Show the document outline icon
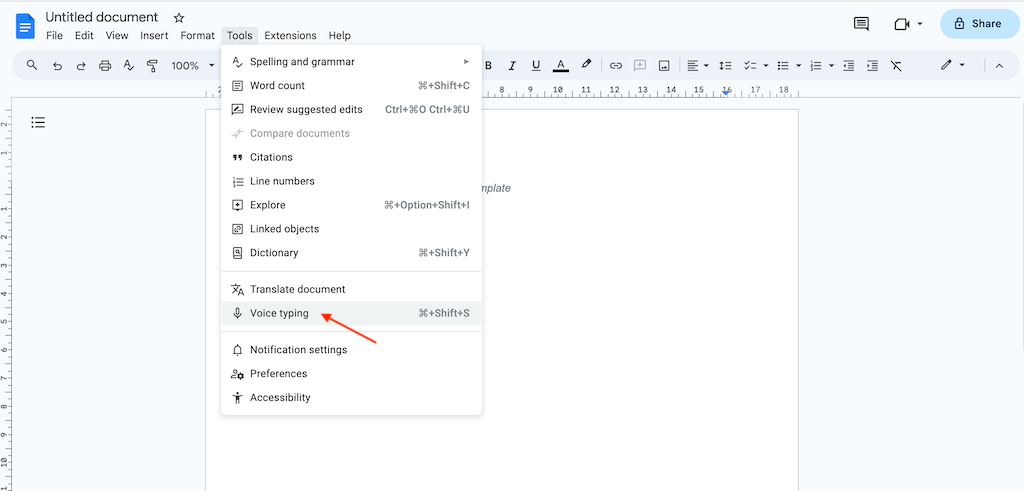The width and height of the screenshot is (1024, 491). click(x=39, y=122)
